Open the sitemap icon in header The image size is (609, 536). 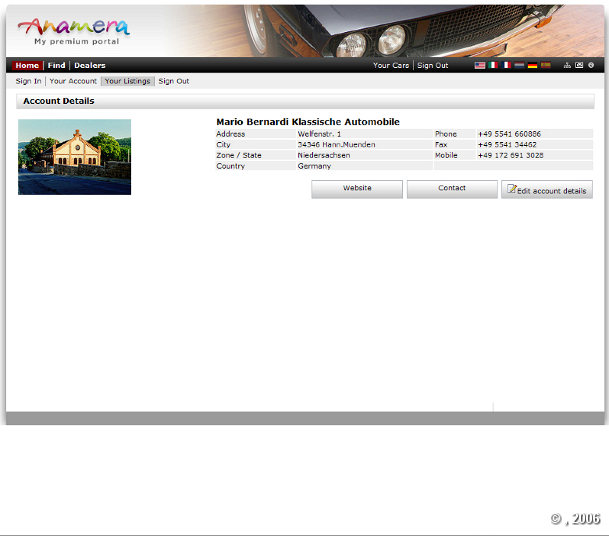coord(567,65)
